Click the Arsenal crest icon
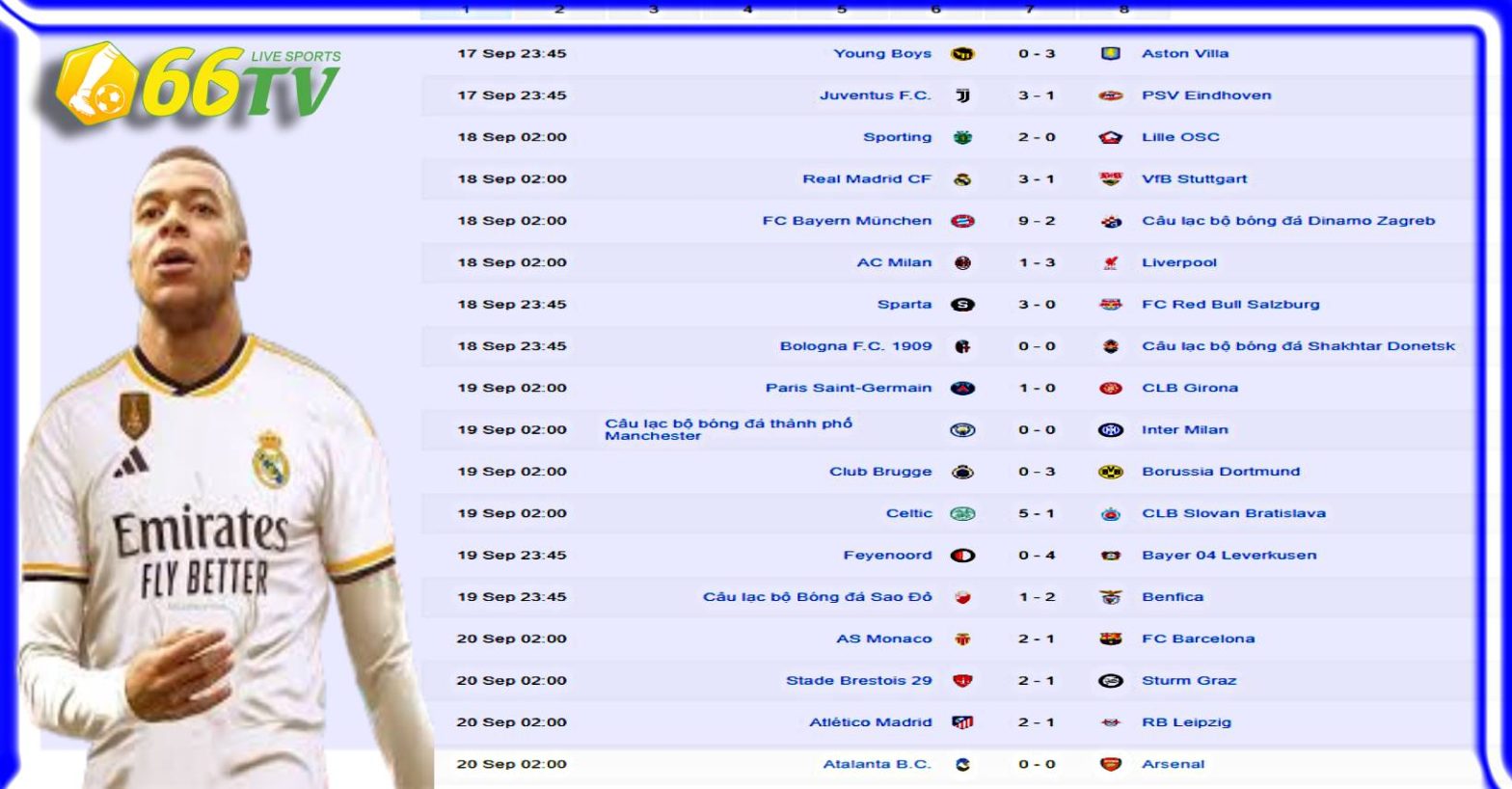 click(x=1111, y=764)
